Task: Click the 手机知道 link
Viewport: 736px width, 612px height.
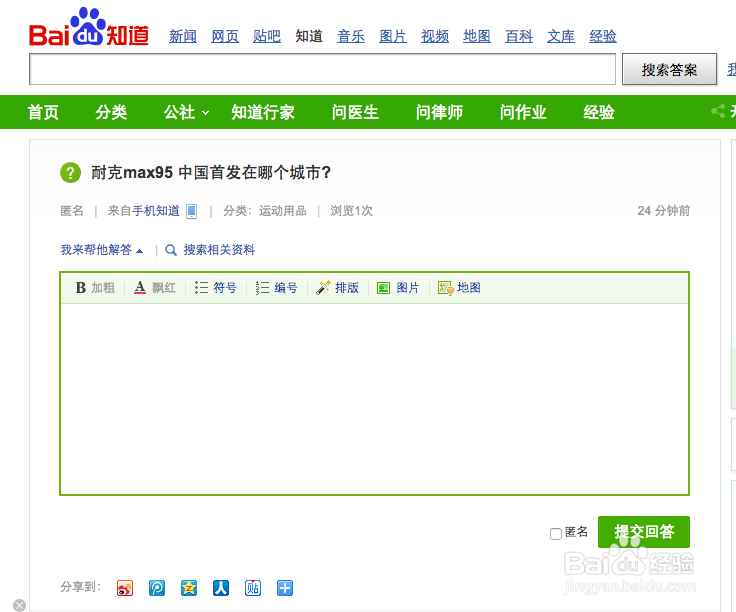Action: 156,211
